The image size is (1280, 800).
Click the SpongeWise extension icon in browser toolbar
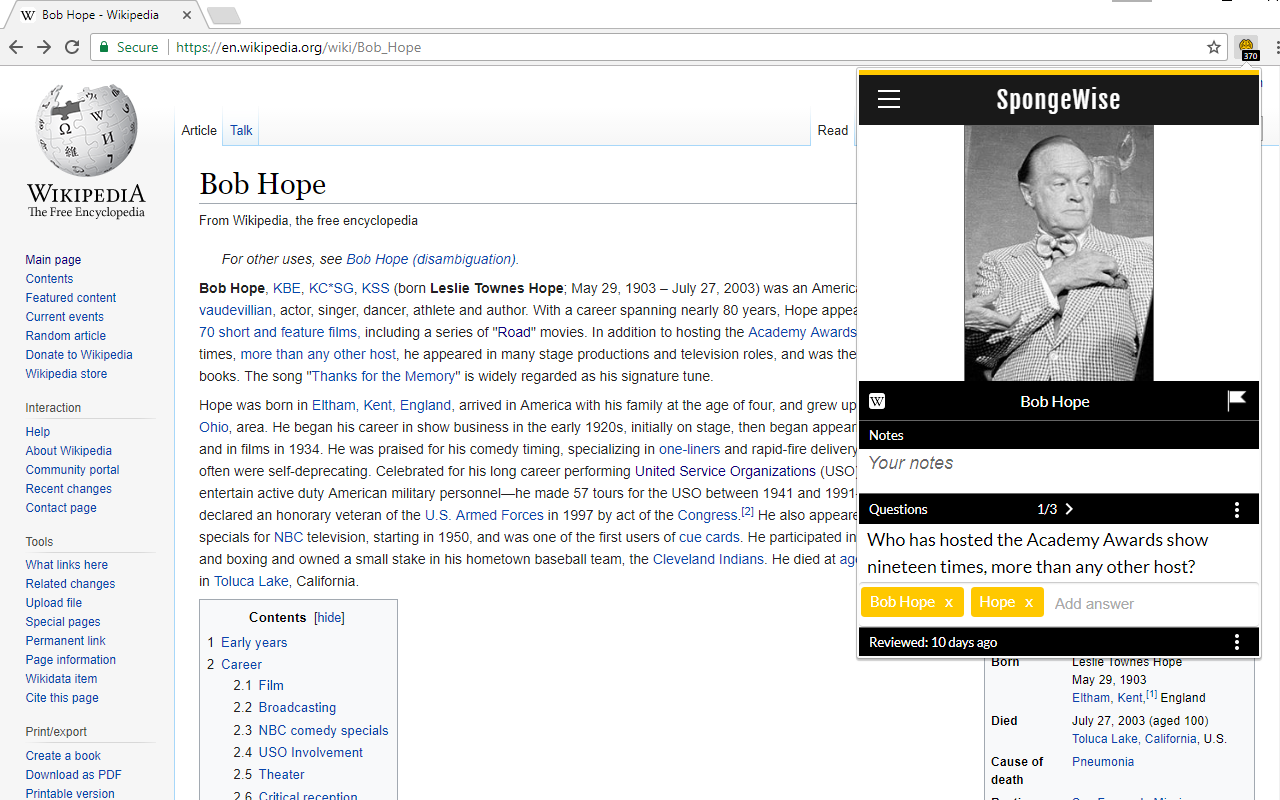[x=1246, y=47]
